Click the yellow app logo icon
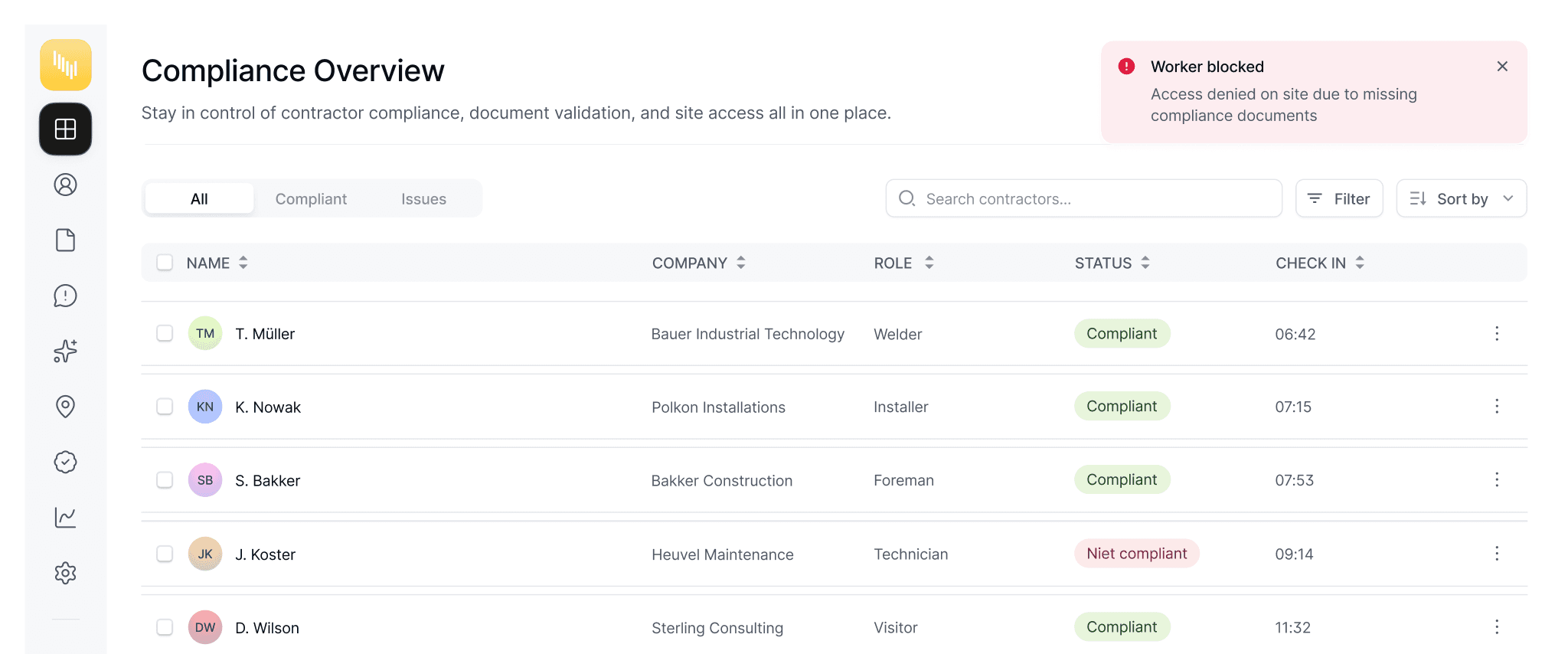This screenshot has height=654, width=1568. pos(66,65)
